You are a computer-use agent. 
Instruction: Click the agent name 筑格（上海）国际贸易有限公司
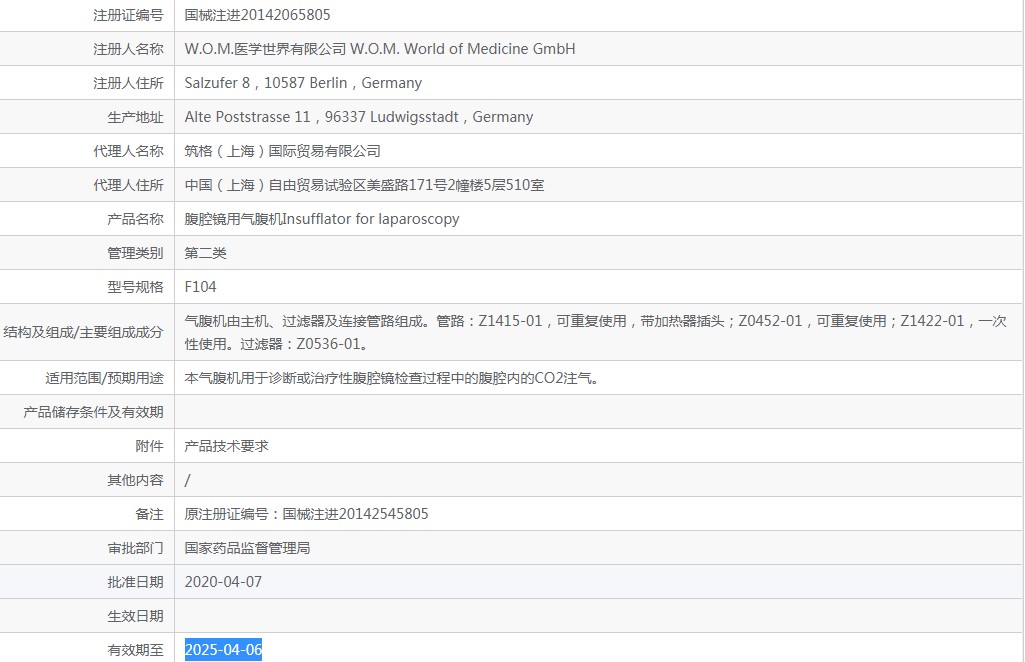(x=282, y=151)
